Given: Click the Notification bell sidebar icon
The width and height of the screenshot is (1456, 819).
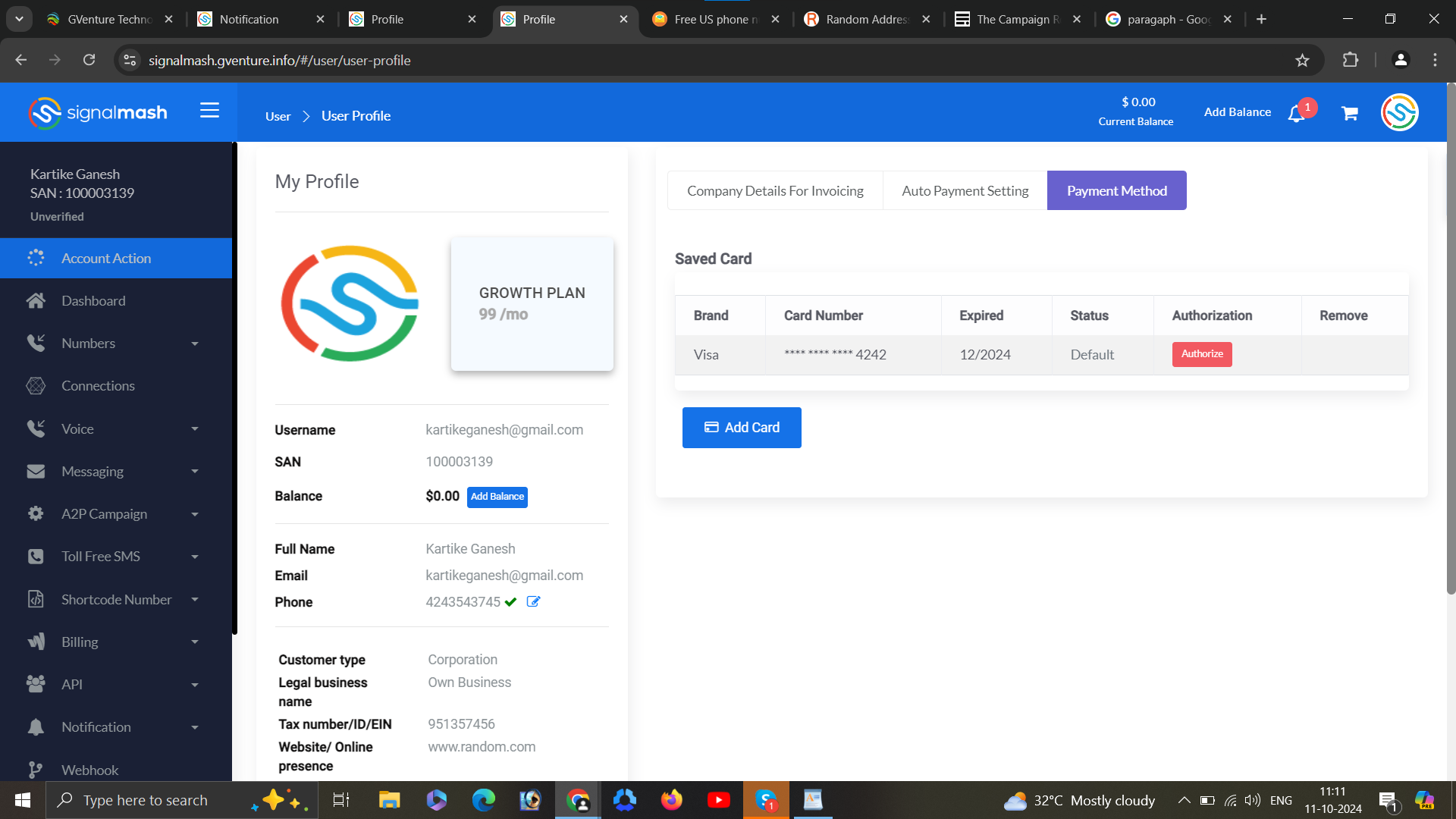Looking at the screenshot, I should point(36,727).
